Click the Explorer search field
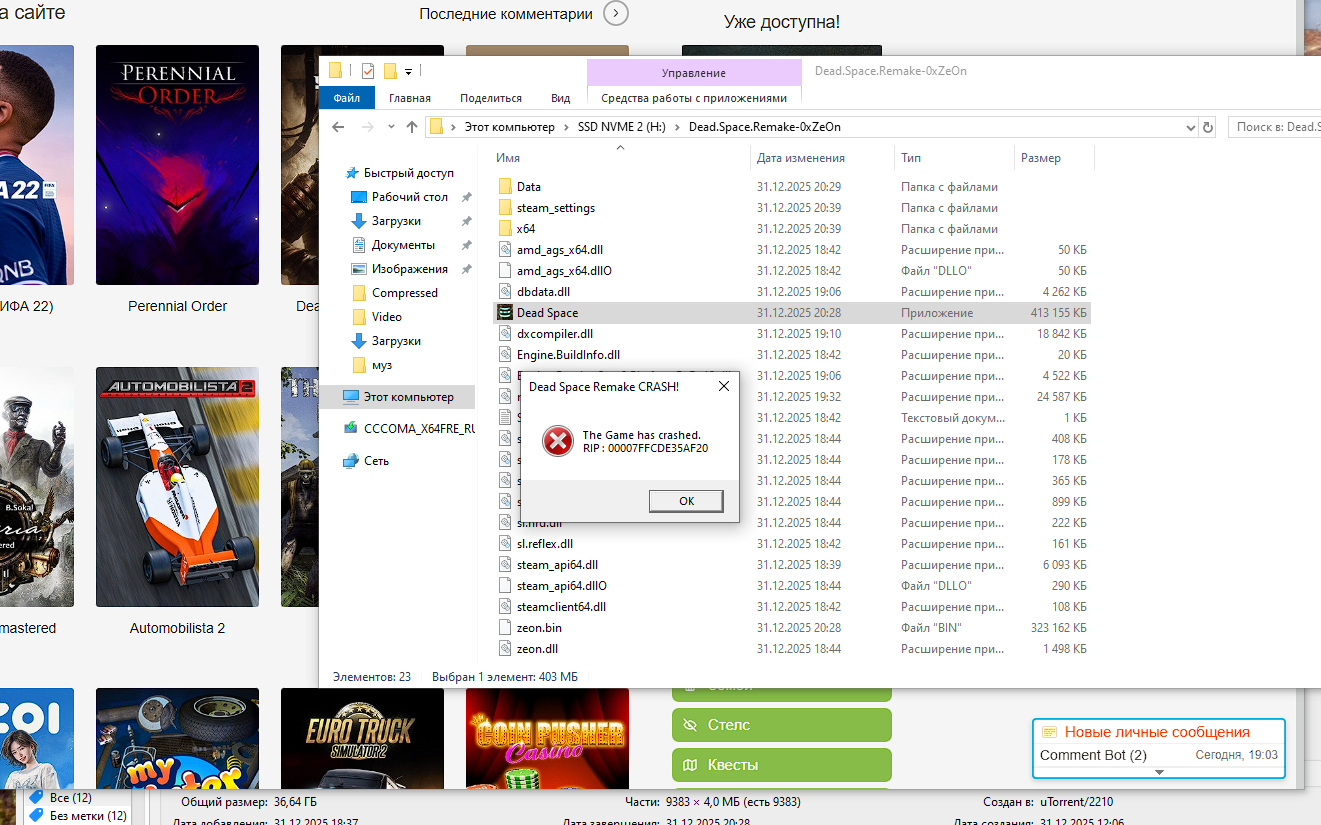The image size is (1321, 825). point(1275,127)
